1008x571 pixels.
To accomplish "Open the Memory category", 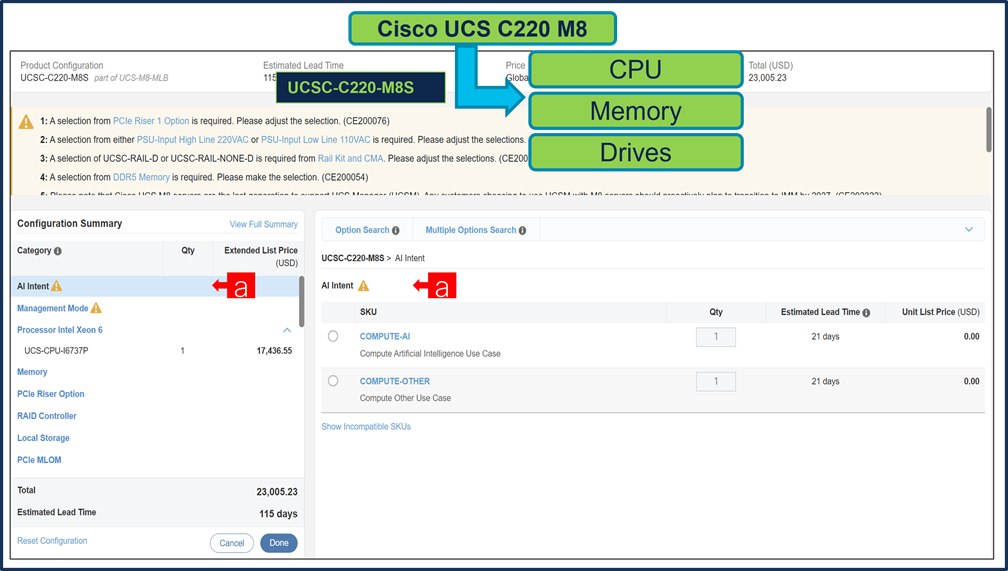I will (x=32, y=372).
